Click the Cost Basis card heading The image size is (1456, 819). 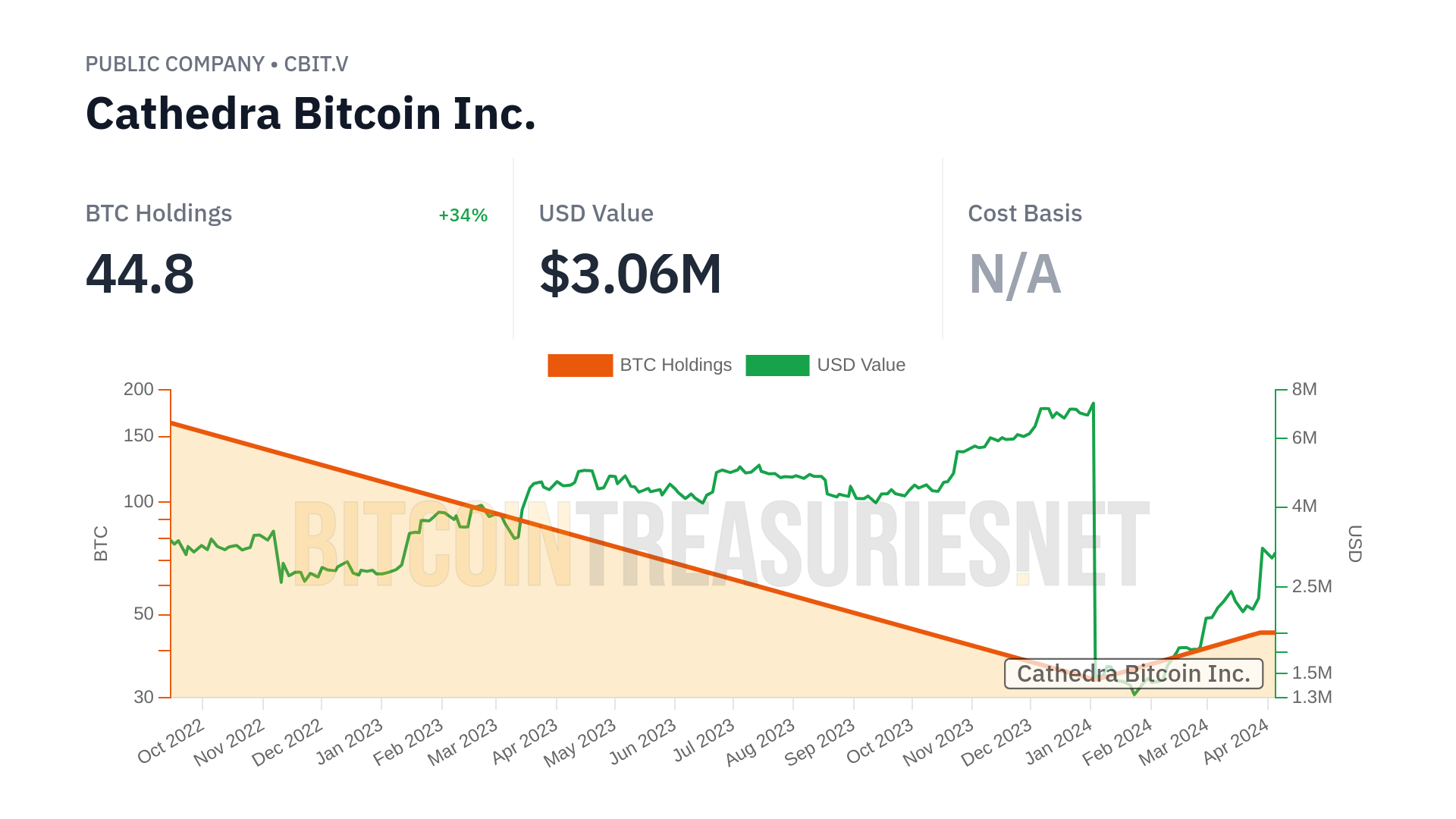(1025, 214)
